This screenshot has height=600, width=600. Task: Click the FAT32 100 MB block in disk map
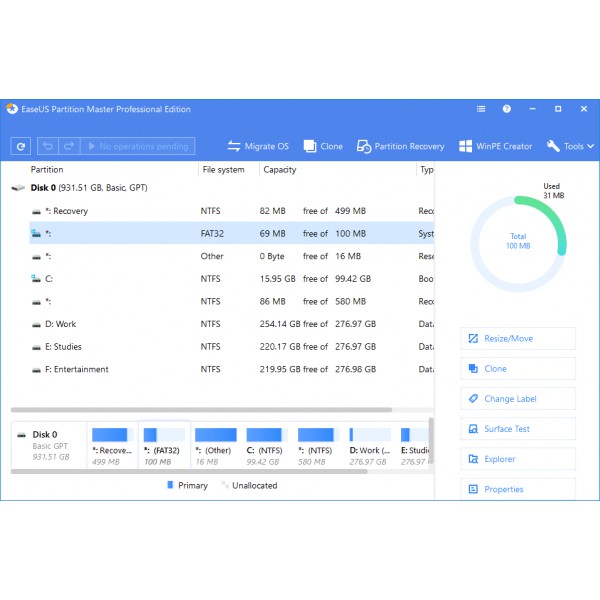tap(164, 445)
